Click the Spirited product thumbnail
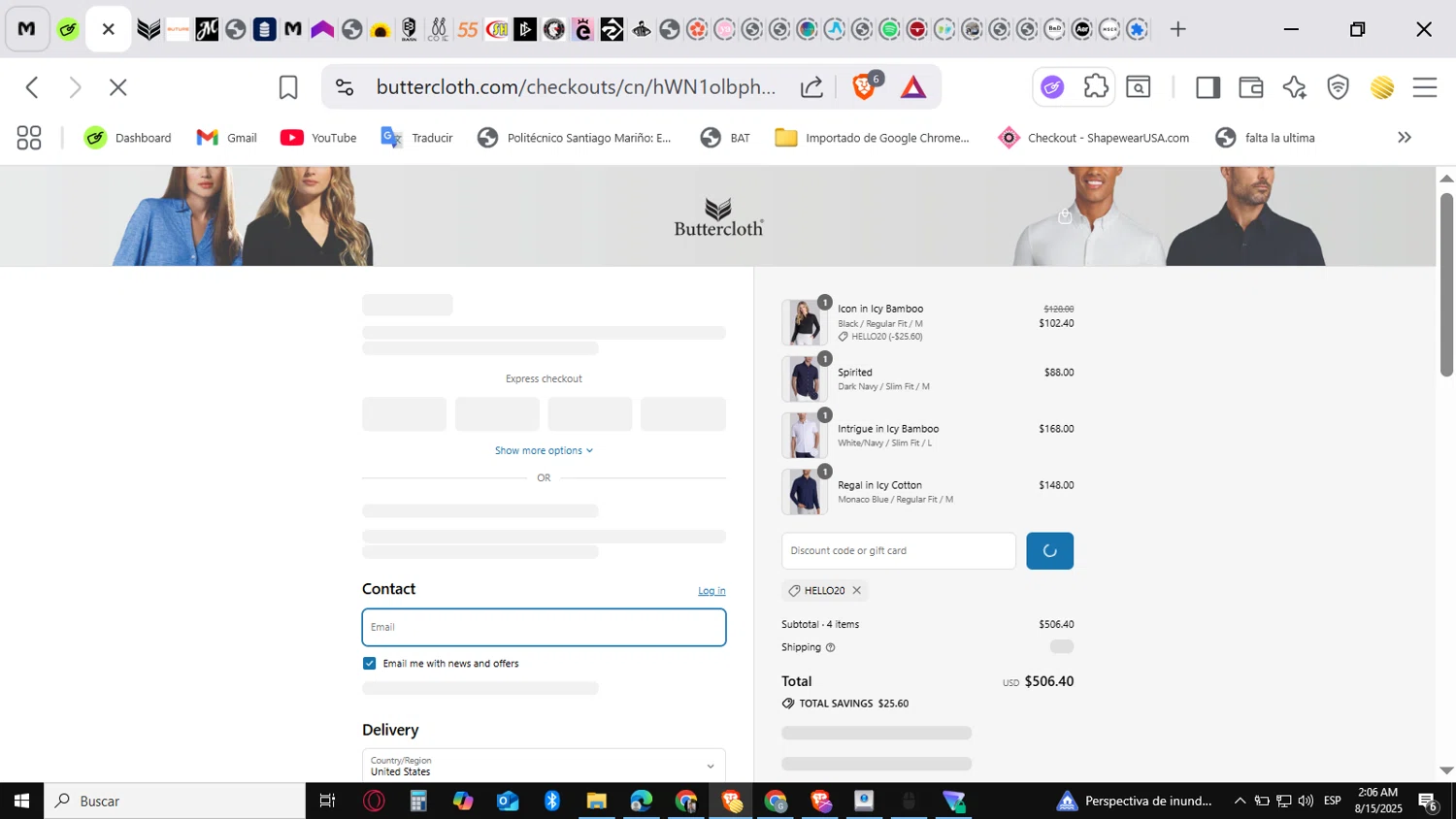1456x819 pixels. coord(804,378)
